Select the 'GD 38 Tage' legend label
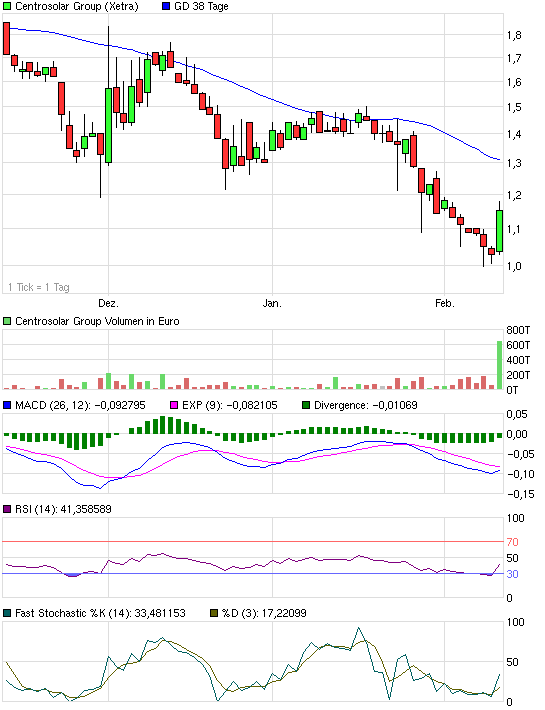The image size is (545, 710). pyautogui.click(x=201, y=6)
